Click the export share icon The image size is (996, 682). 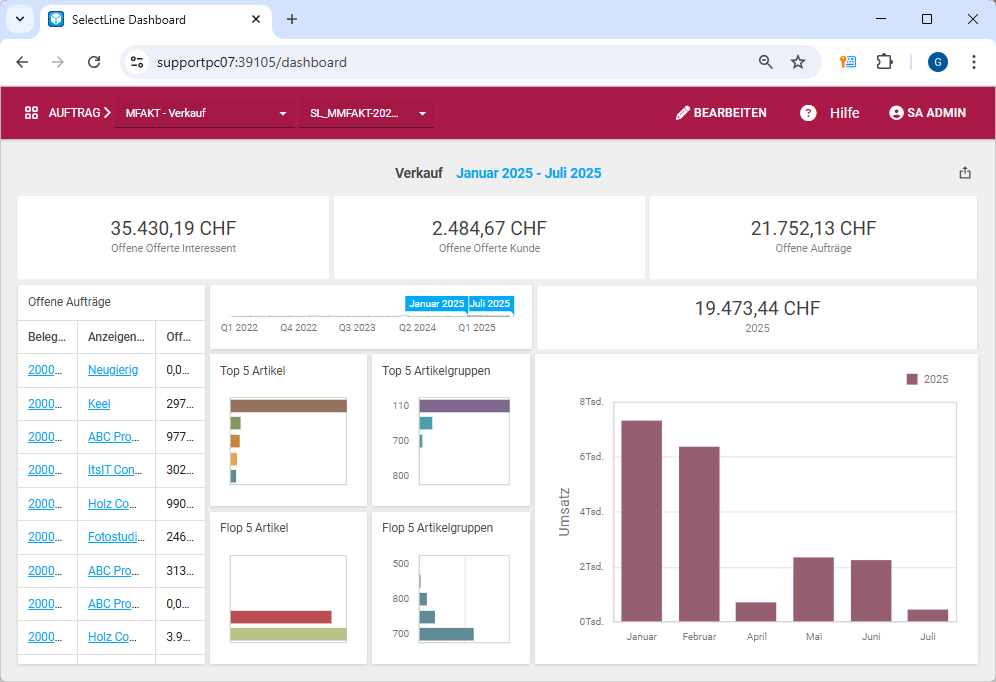click(965, 173)
